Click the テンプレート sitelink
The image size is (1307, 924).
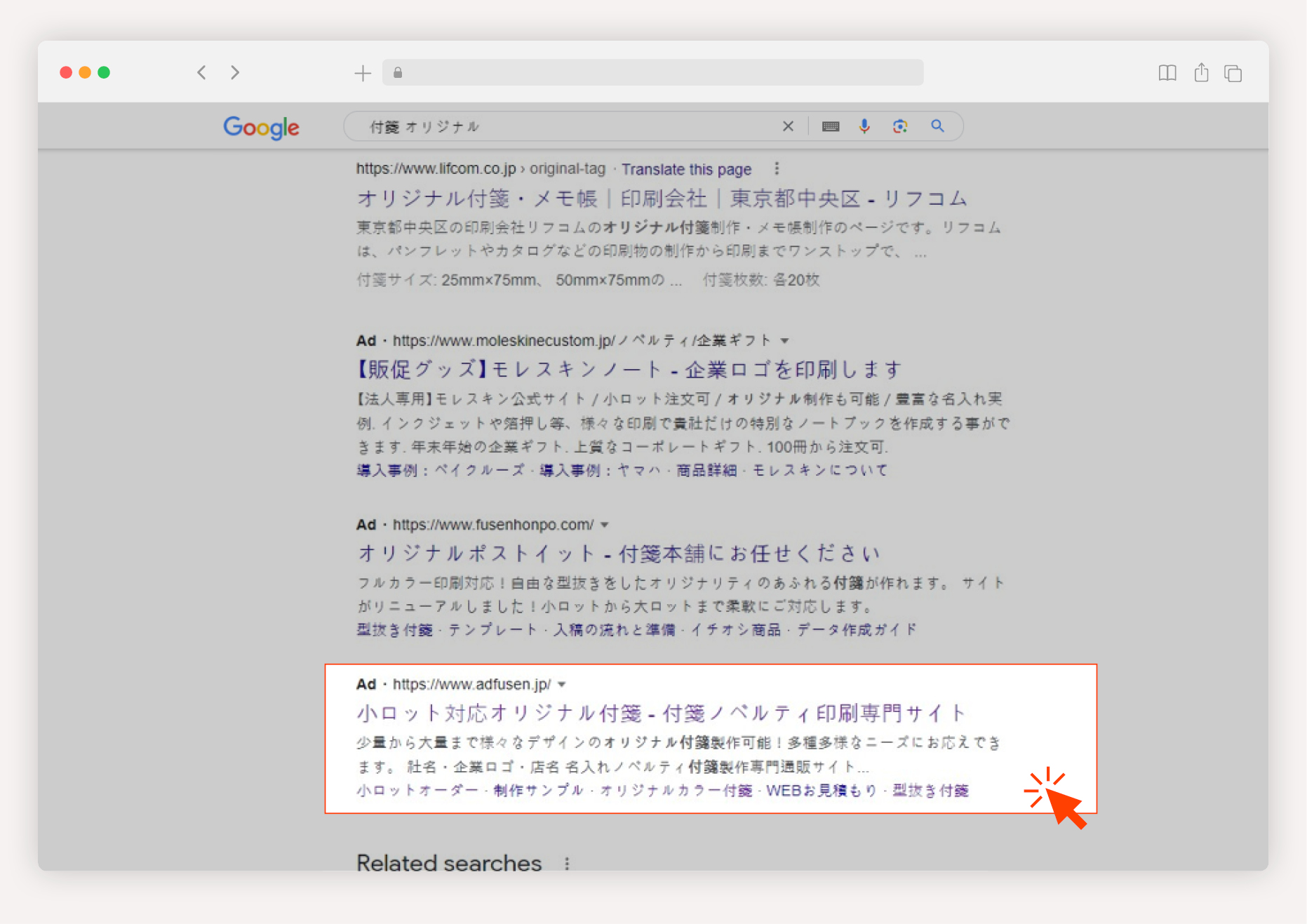pos(492,630)
